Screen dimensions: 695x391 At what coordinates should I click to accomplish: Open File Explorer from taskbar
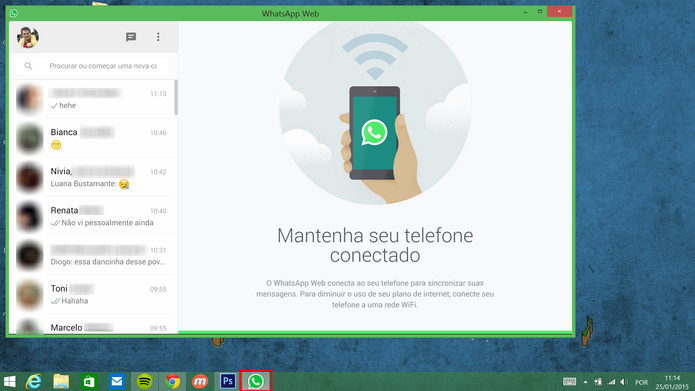pyautogui.click(x=61, y=381)
